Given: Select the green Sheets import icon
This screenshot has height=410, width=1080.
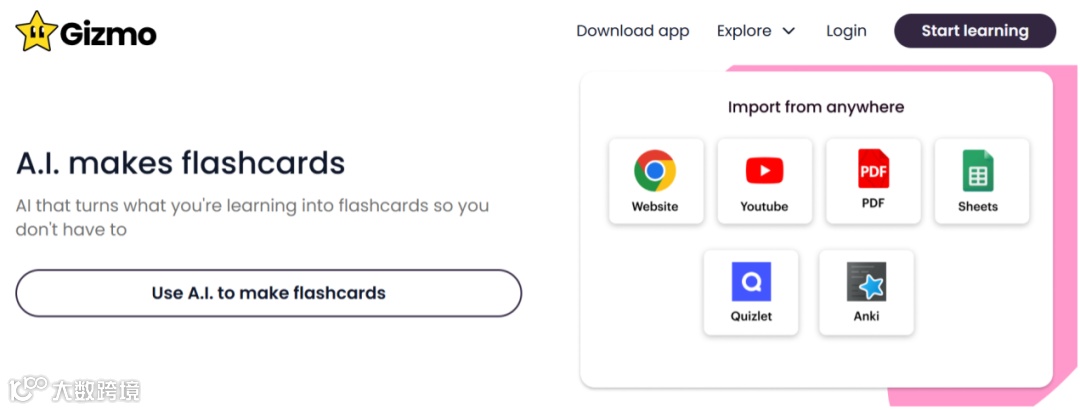Looking at the screenshot, I should (x=977, y=171).
